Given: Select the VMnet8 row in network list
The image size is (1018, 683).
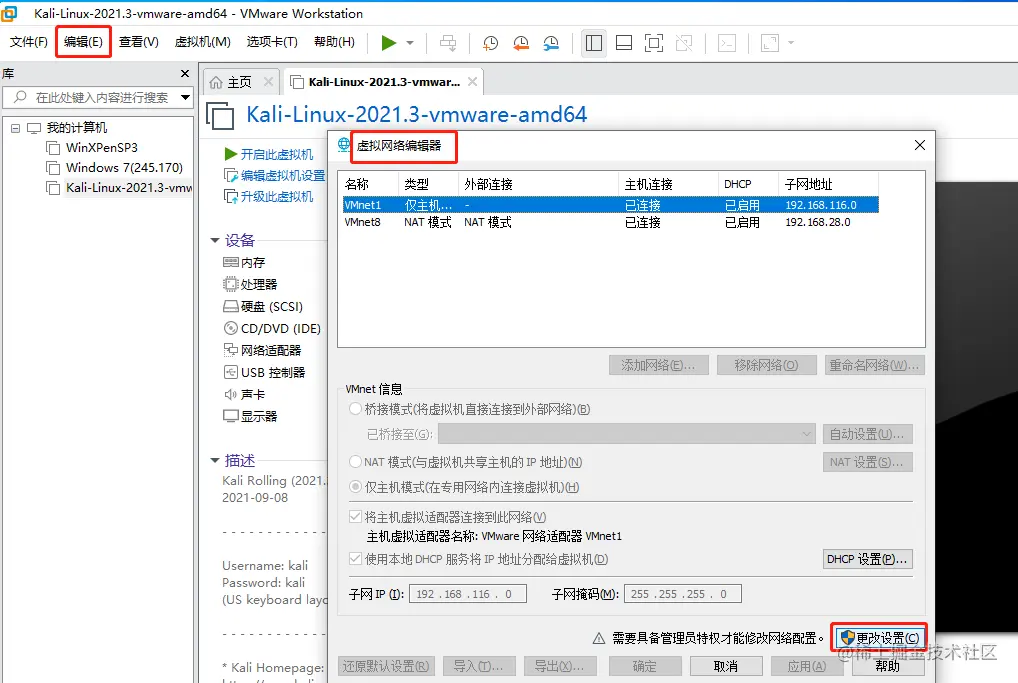Looking at the screenshot, I should (610, 222).
